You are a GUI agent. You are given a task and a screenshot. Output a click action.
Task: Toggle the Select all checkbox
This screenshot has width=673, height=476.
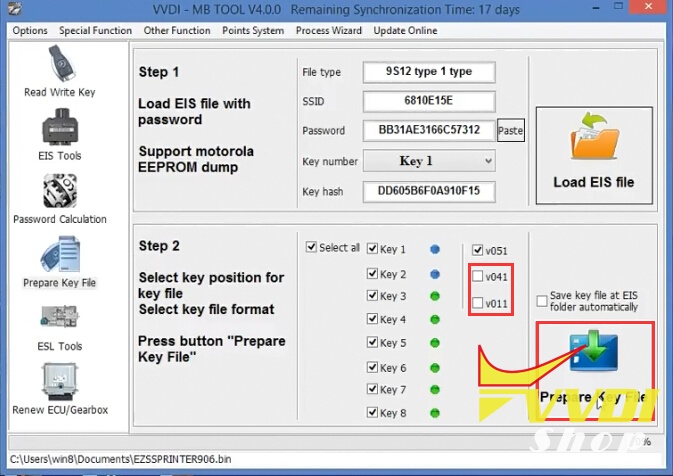(x=311, y=247)
